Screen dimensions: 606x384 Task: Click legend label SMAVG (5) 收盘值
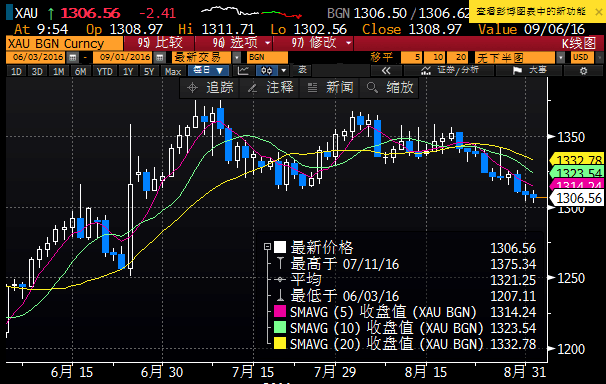pos(383,312)
